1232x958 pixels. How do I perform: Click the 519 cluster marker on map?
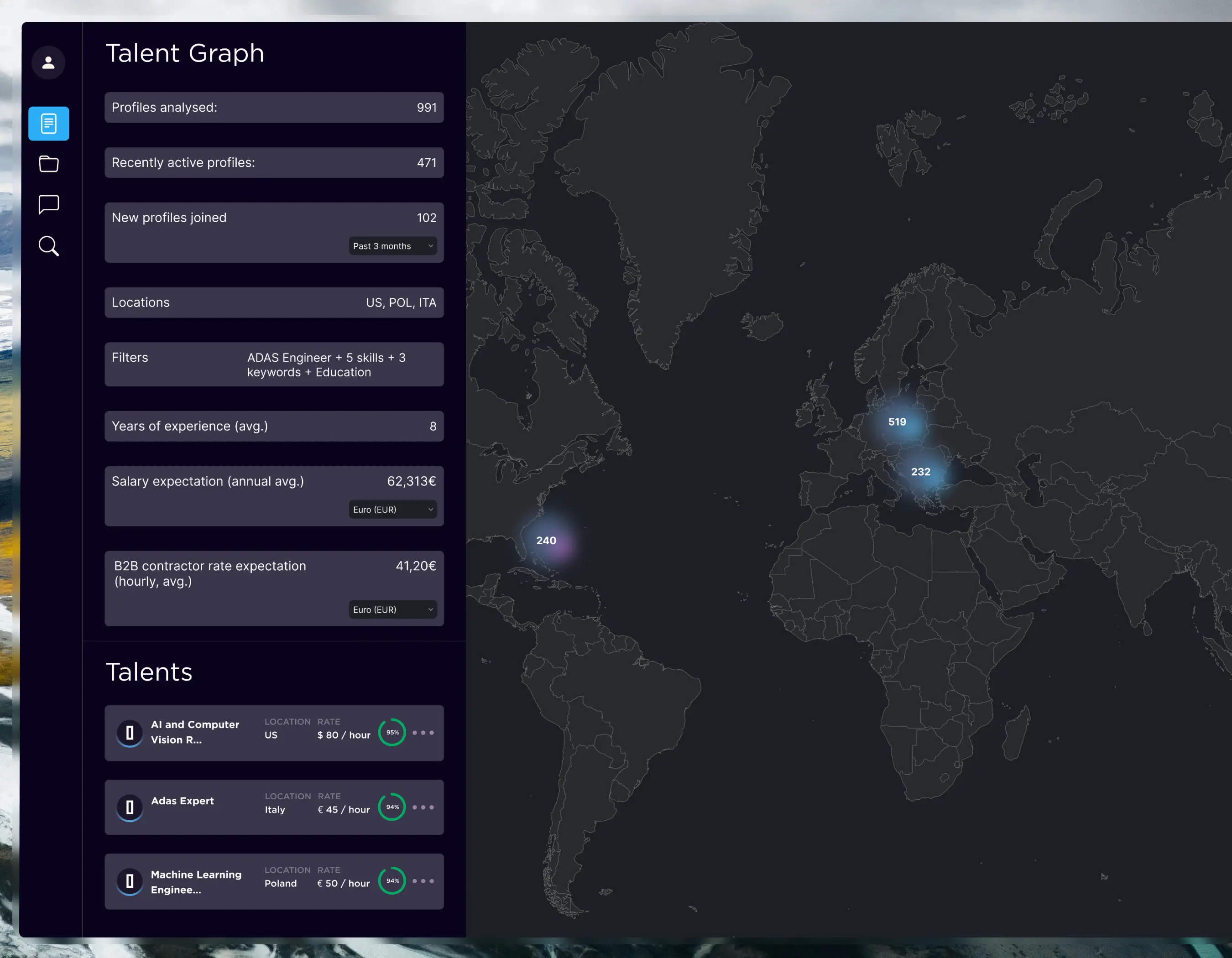897,422
